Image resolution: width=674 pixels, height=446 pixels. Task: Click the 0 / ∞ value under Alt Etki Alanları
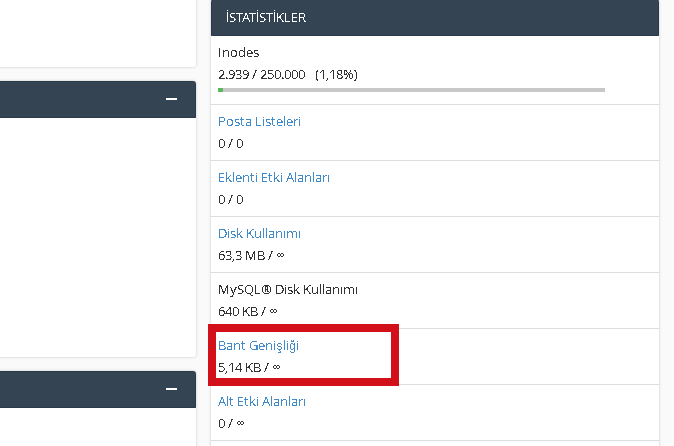pyautogui.click(x=231, y=424)
